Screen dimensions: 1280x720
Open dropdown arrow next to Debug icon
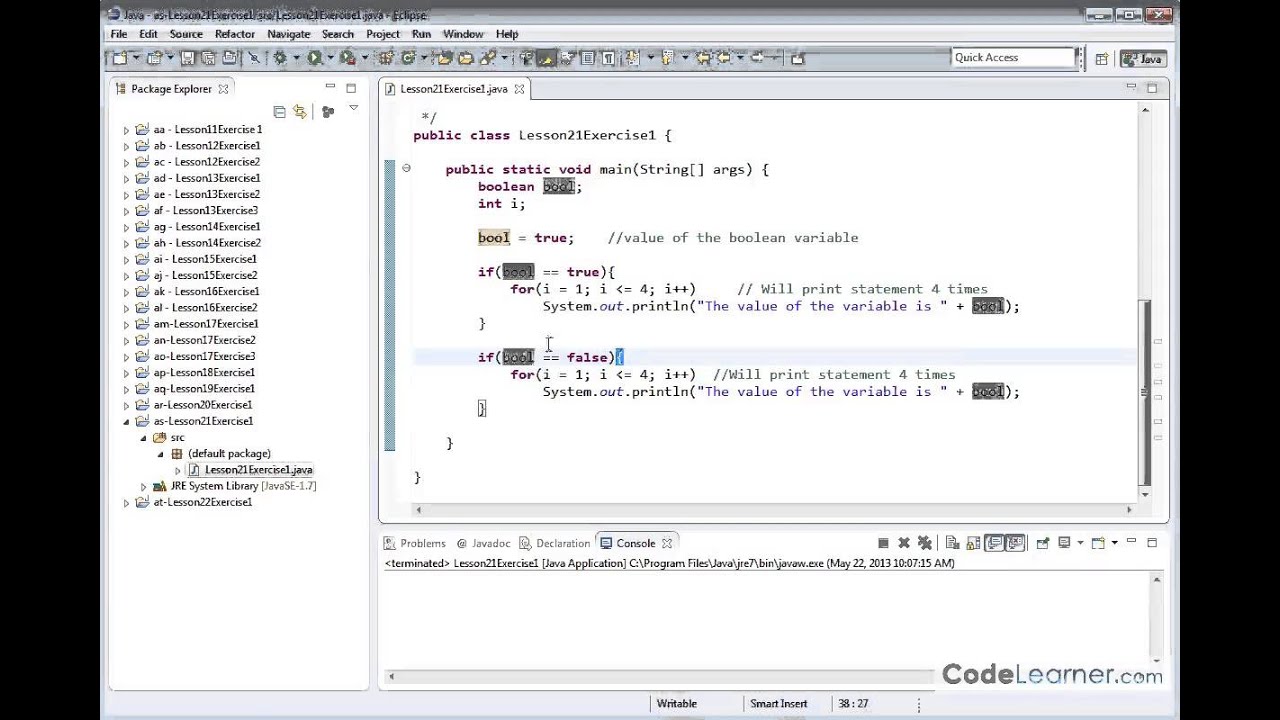297,58
